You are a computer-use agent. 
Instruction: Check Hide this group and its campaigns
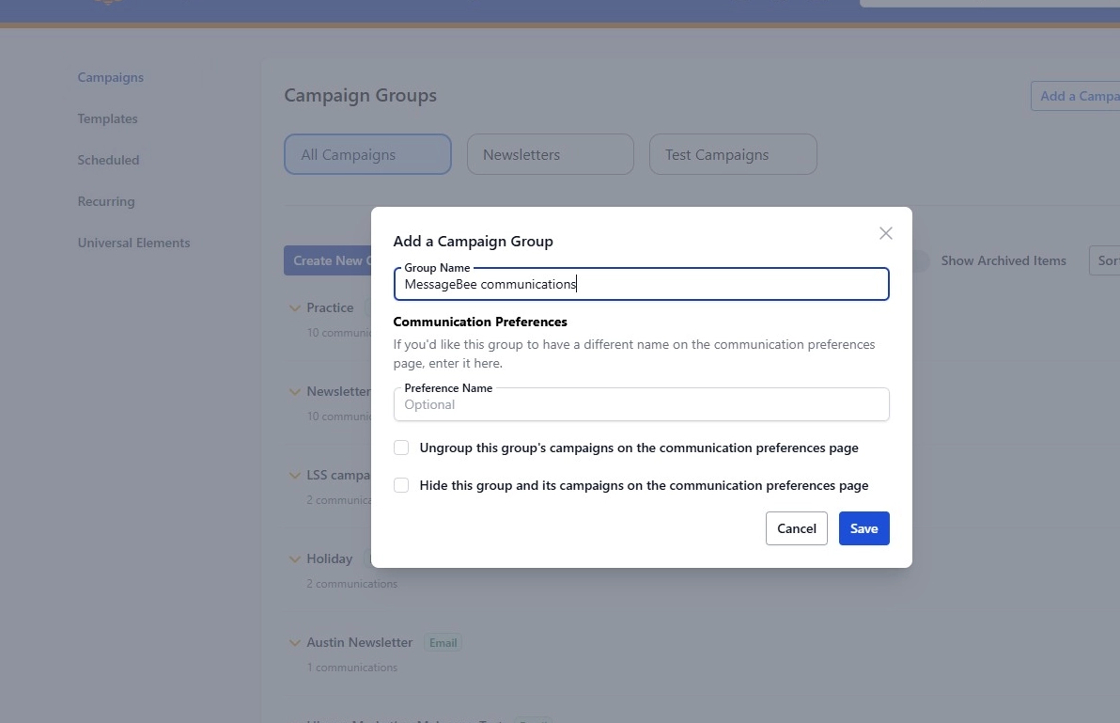pos(401,485)
